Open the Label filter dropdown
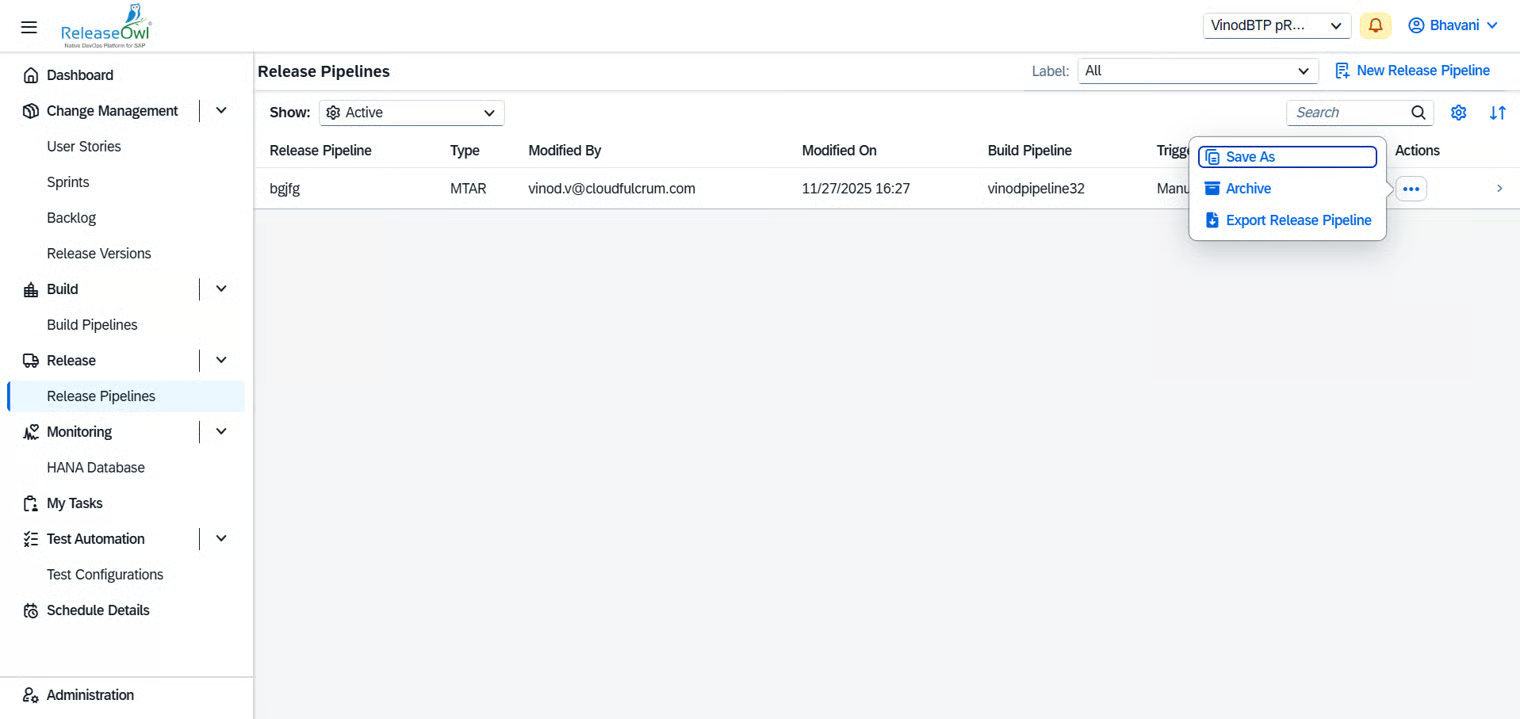The width and height of the screenshot is (1520, 719). pos(1197,71)
